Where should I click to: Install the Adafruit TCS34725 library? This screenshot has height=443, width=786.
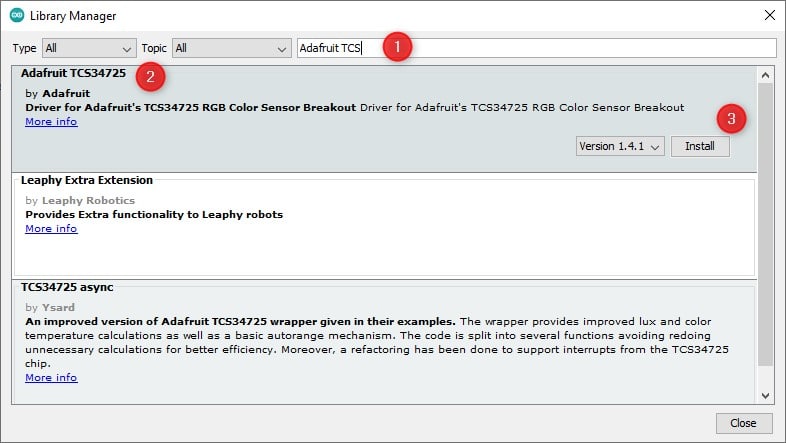tap(700, 146)
